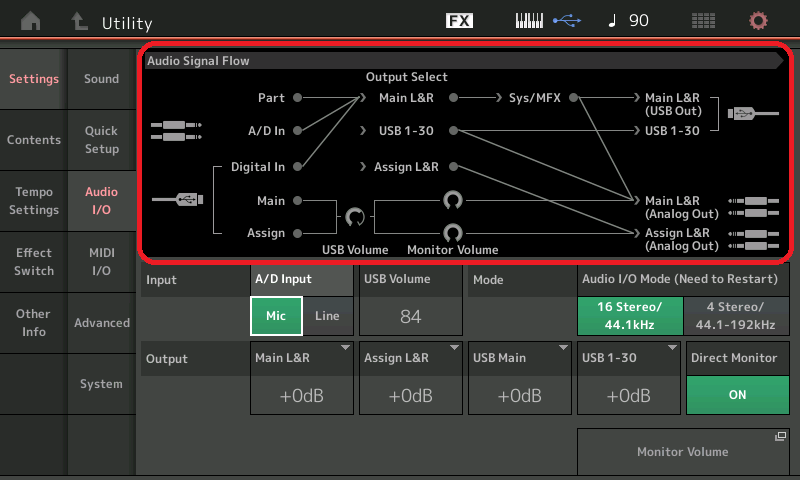This screenshot has height=480, width=800.
Task: Toggle Direct Monitor ON button
Action: (737, 394)
